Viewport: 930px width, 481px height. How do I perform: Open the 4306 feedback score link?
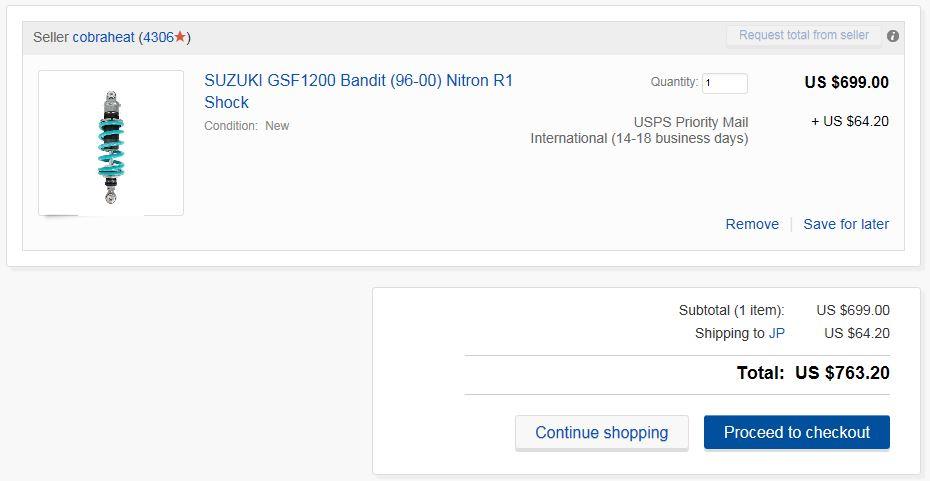click(158, 37)
